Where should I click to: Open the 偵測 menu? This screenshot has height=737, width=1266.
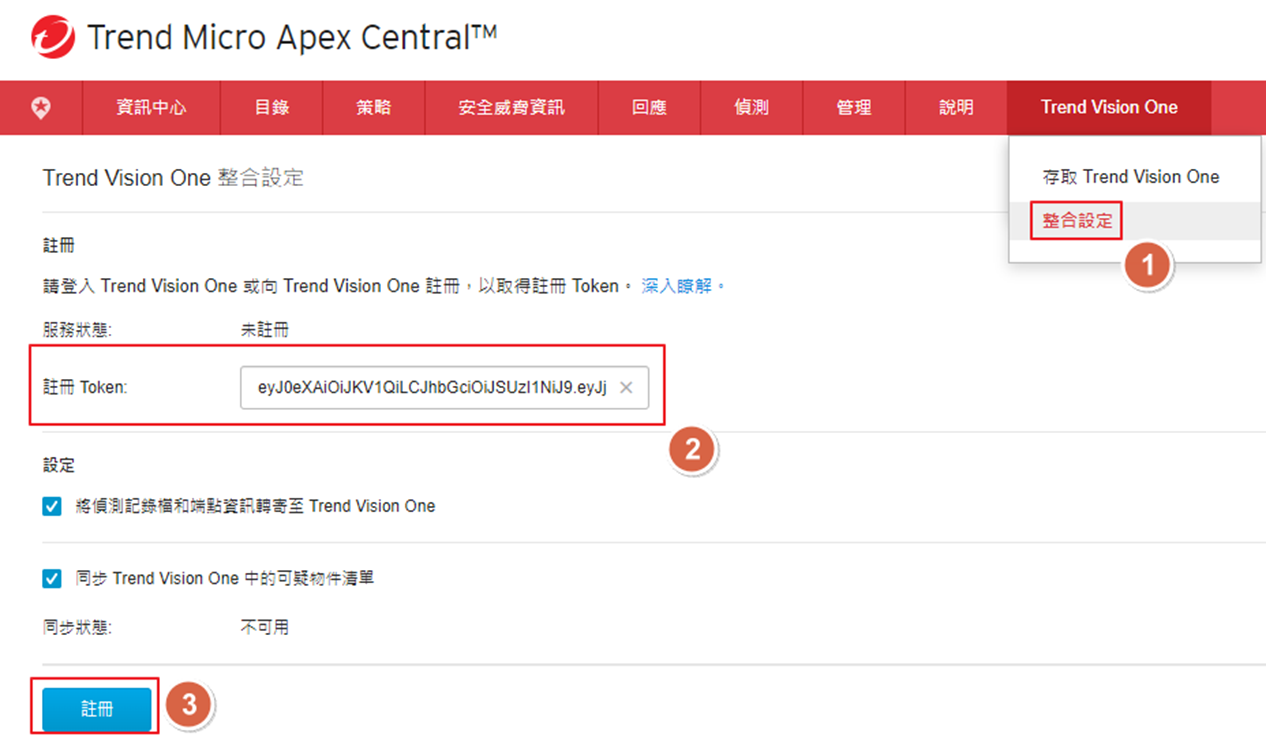point(751,108)
